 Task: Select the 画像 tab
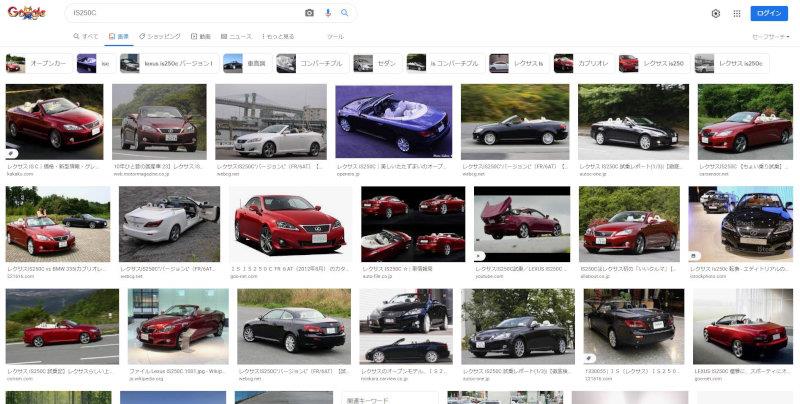click(119, 36)
